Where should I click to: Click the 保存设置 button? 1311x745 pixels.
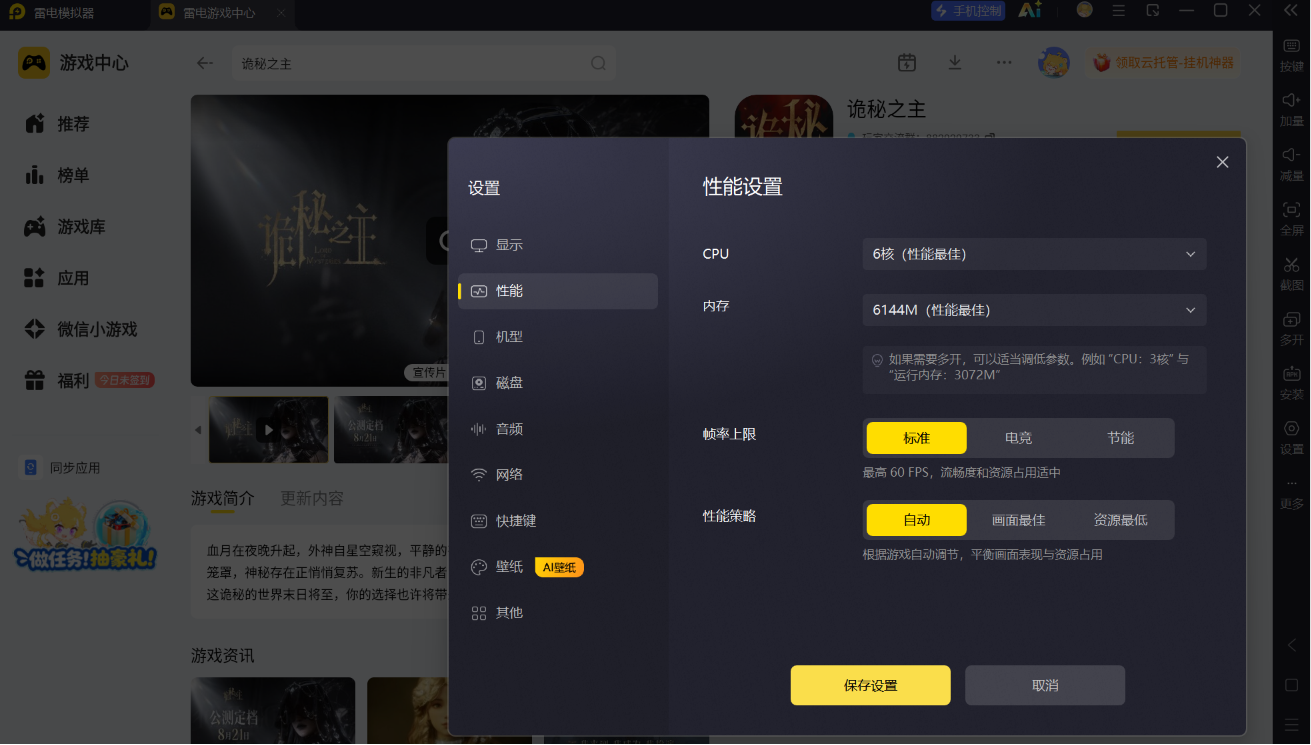pos(870,685)
